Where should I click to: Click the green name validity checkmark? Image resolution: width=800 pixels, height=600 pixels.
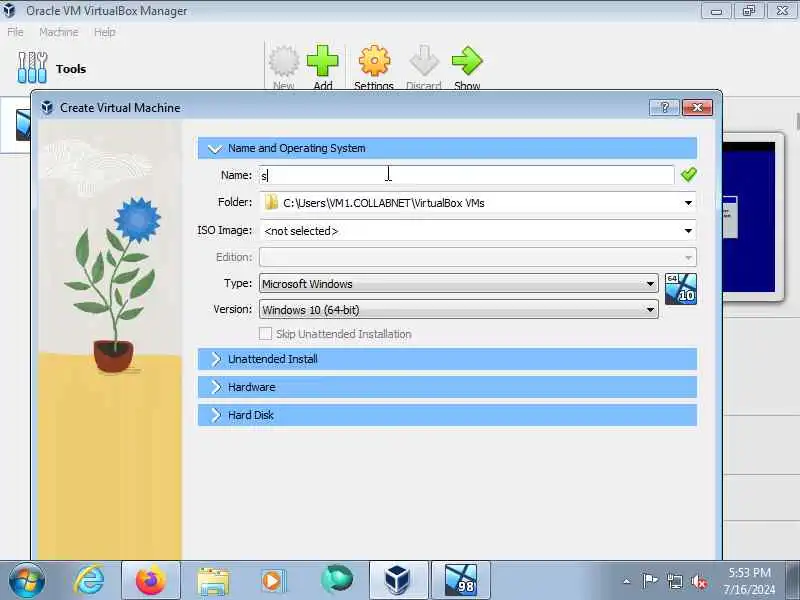[688, 174]
